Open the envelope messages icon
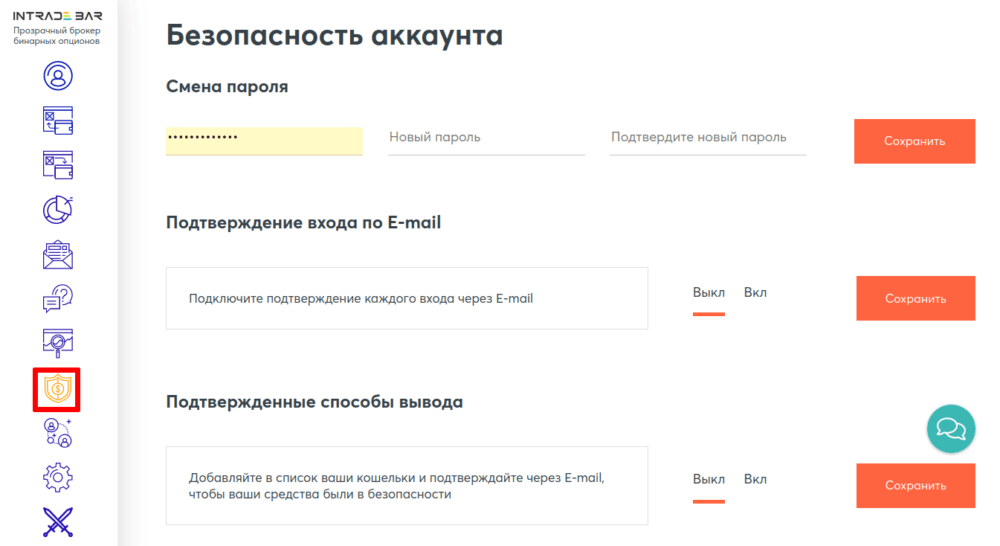Screen dimensions: 1000x546 pyautogui.click(x=57, y=254)
